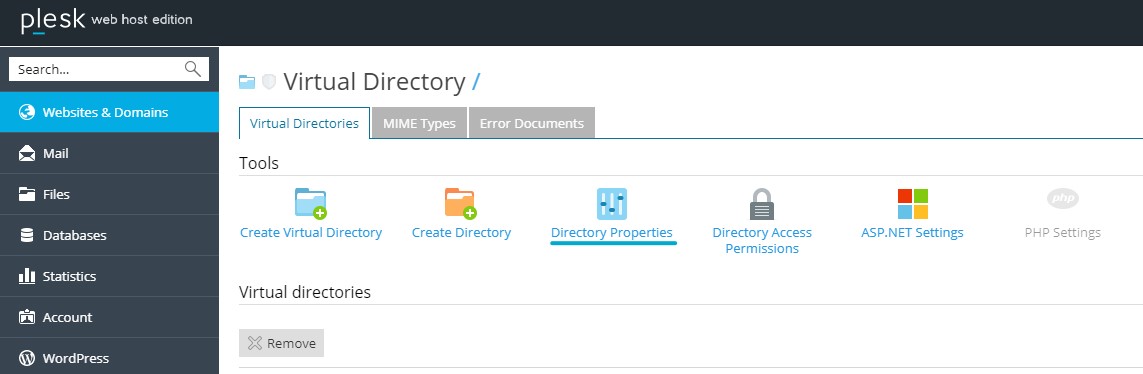Open the ASP.NET Settings link
This screenshot has width=1143, height=374.
tap(912, 233)
